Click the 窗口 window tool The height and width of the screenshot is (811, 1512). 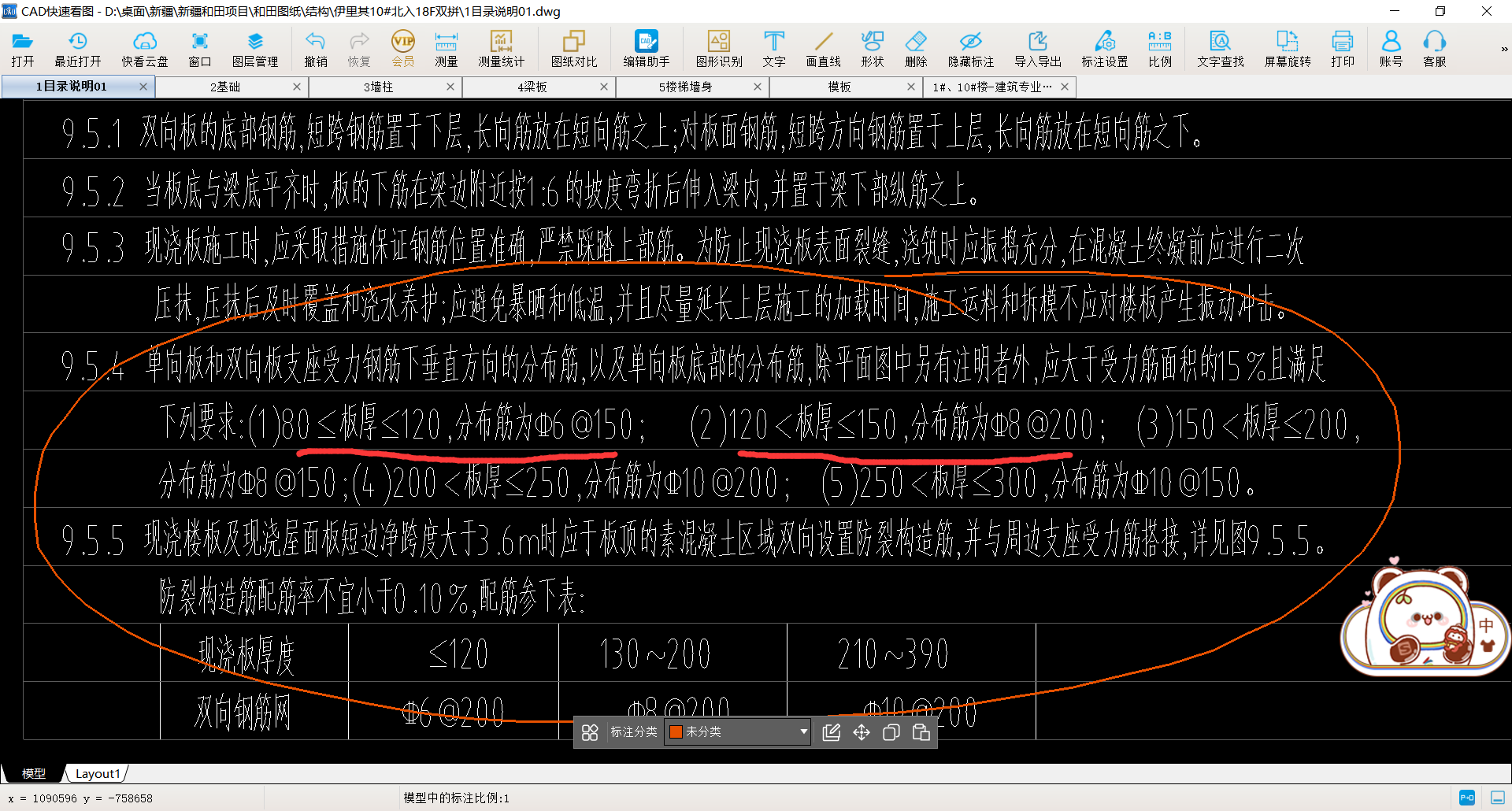click(x=200, y=49)
